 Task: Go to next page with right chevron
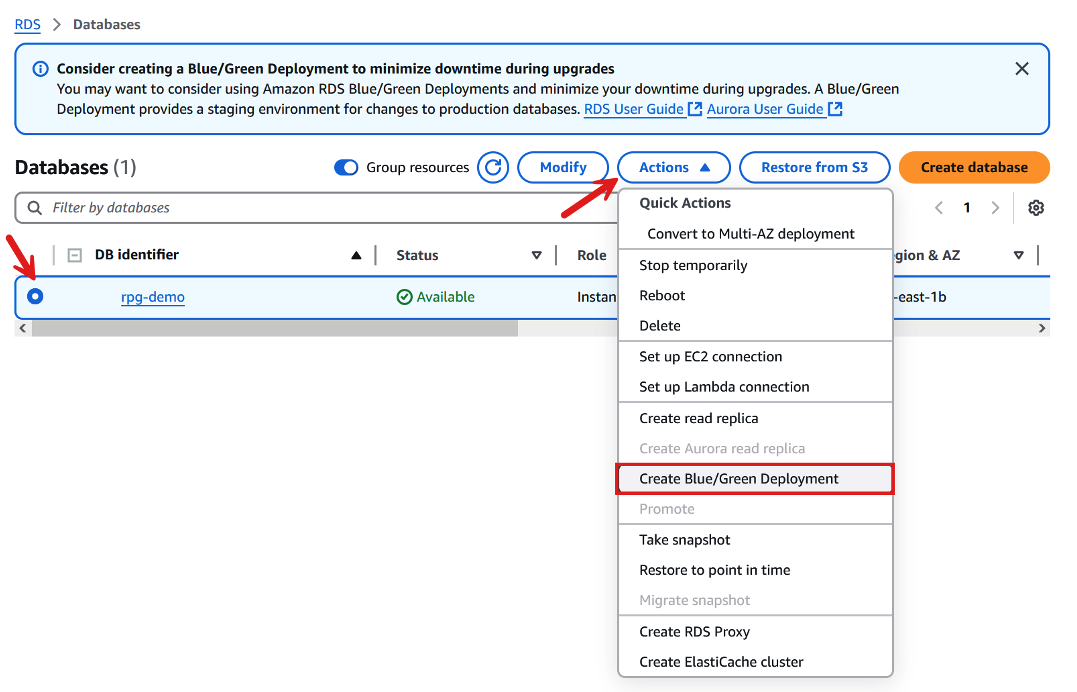(x=995, y=208)
